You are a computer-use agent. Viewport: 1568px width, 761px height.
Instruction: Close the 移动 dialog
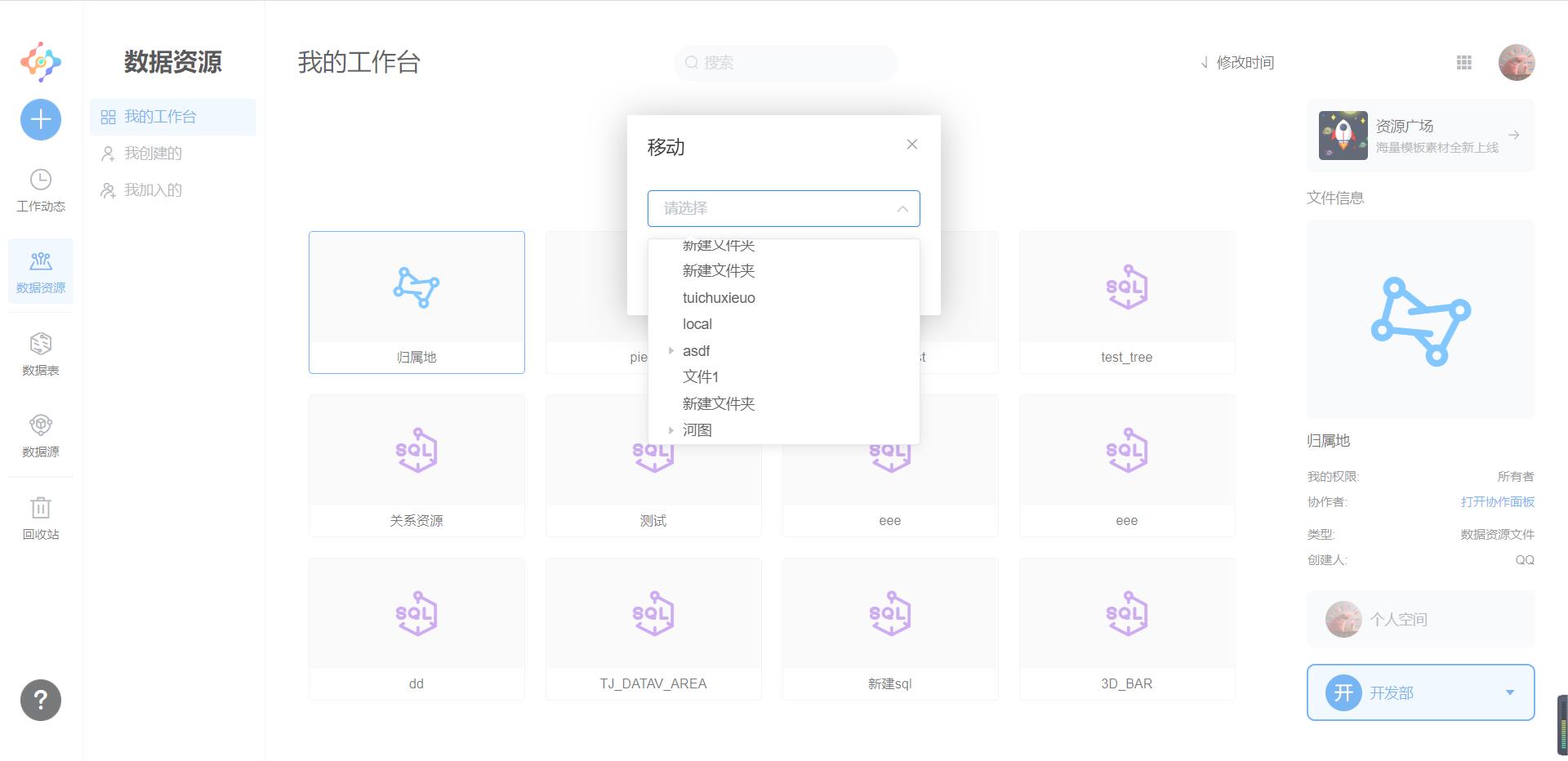click(x=912, y=145)
